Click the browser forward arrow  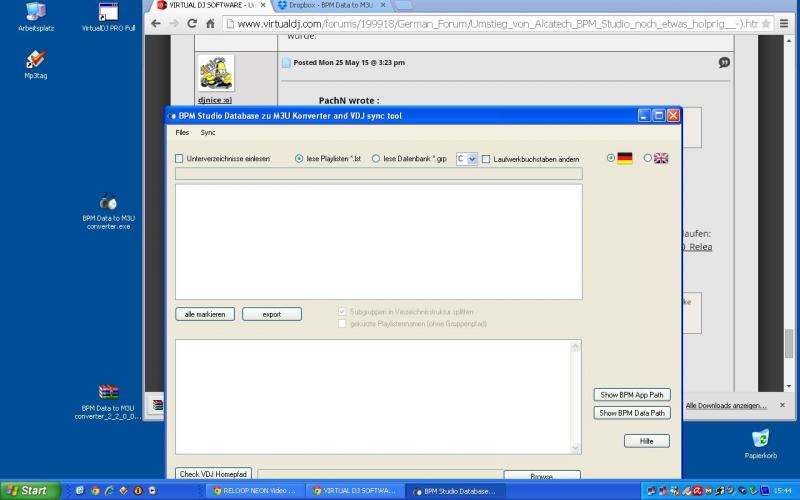click(x=174, y=23)
